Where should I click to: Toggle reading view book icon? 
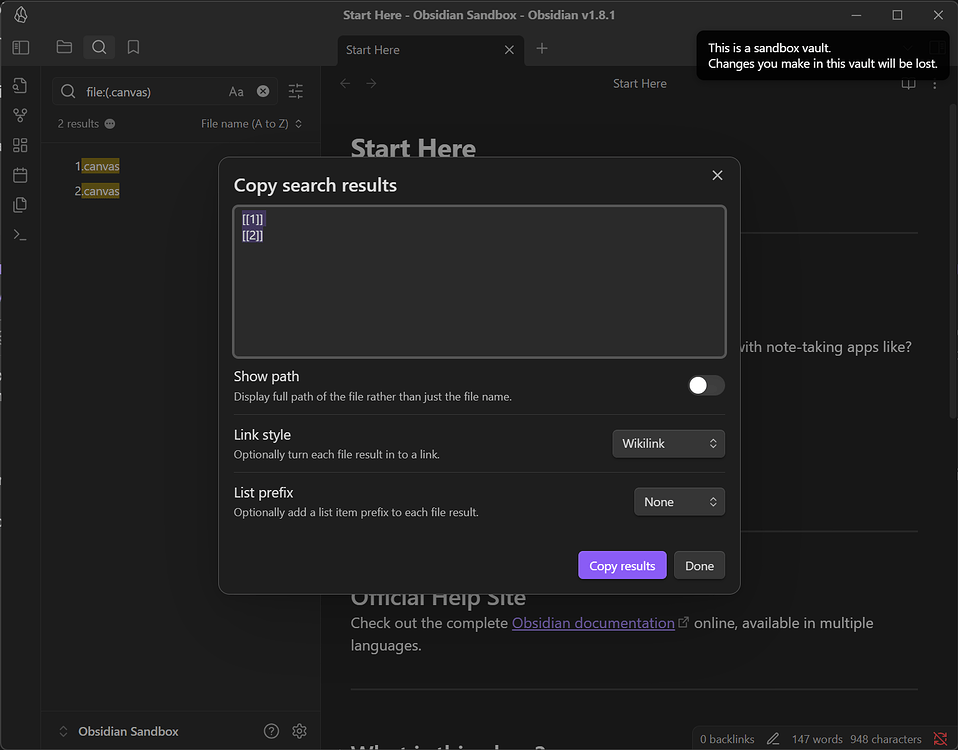pyautogui.click(x=909, y=84)
